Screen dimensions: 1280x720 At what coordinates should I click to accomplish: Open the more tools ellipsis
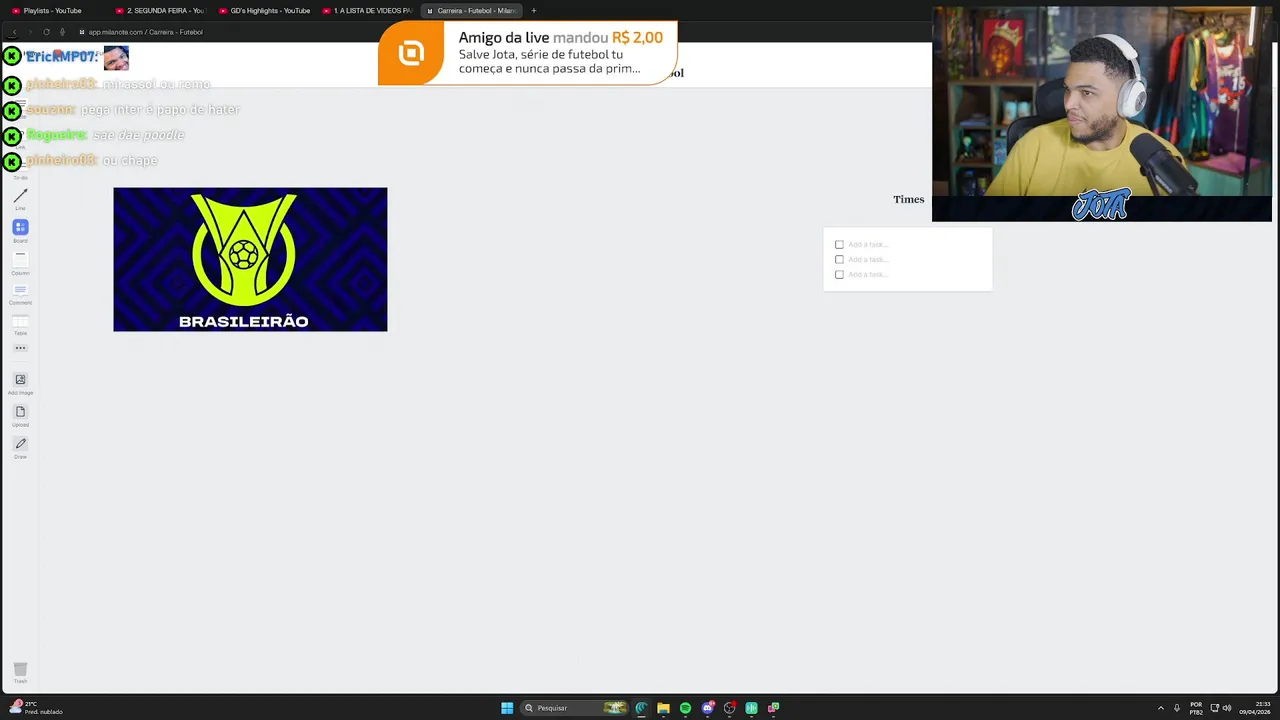coord(20,348)
